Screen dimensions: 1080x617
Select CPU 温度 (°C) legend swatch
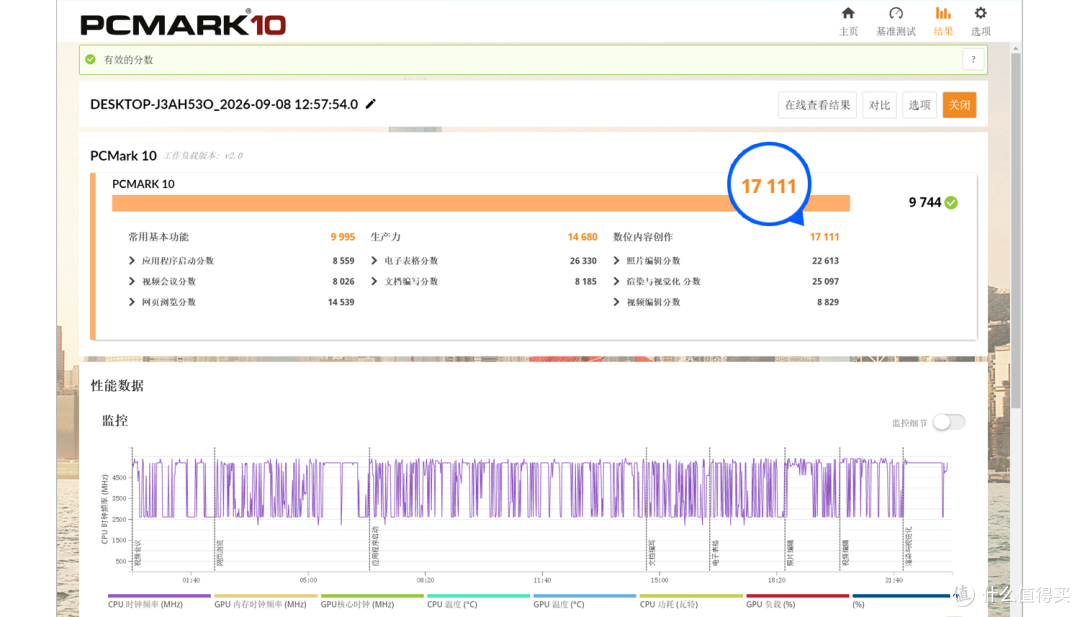tap(478, 596)
